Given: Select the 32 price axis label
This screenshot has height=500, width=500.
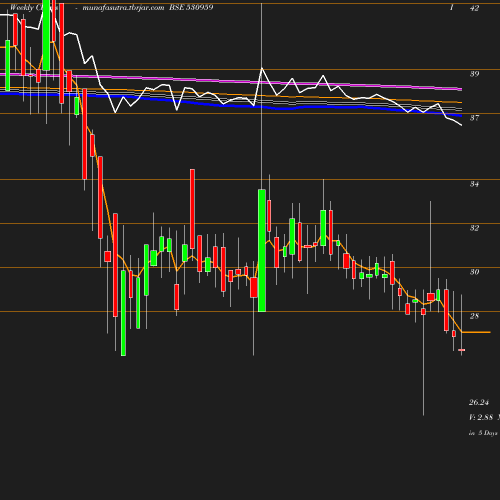Looking at the screenshot, I should (x=474, y=228).
